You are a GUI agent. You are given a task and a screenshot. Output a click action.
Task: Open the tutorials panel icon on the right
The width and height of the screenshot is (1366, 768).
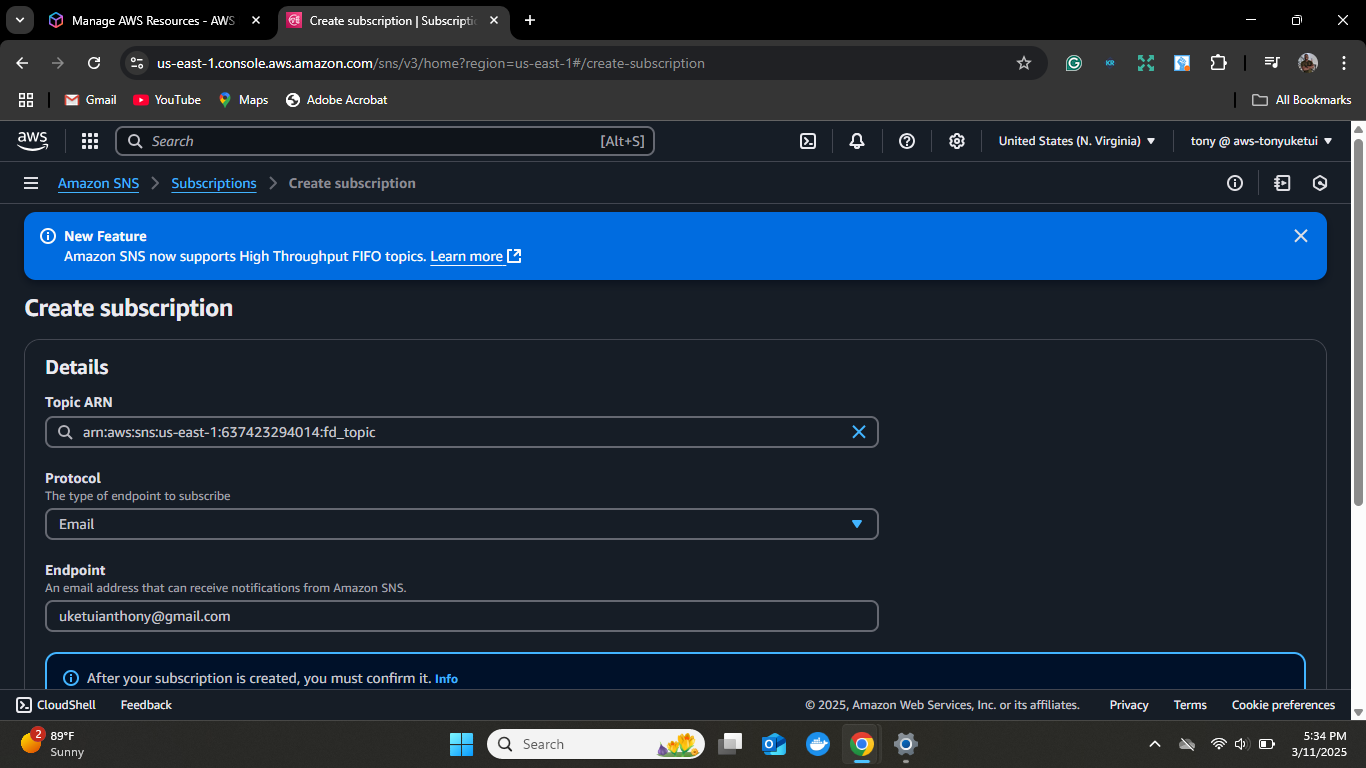[1282, 183]
